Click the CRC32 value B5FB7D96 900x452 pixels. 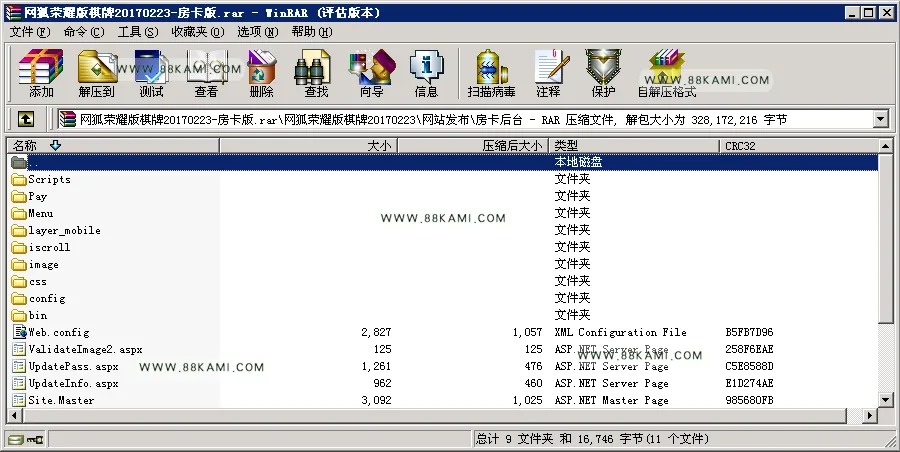pos(749,332)
